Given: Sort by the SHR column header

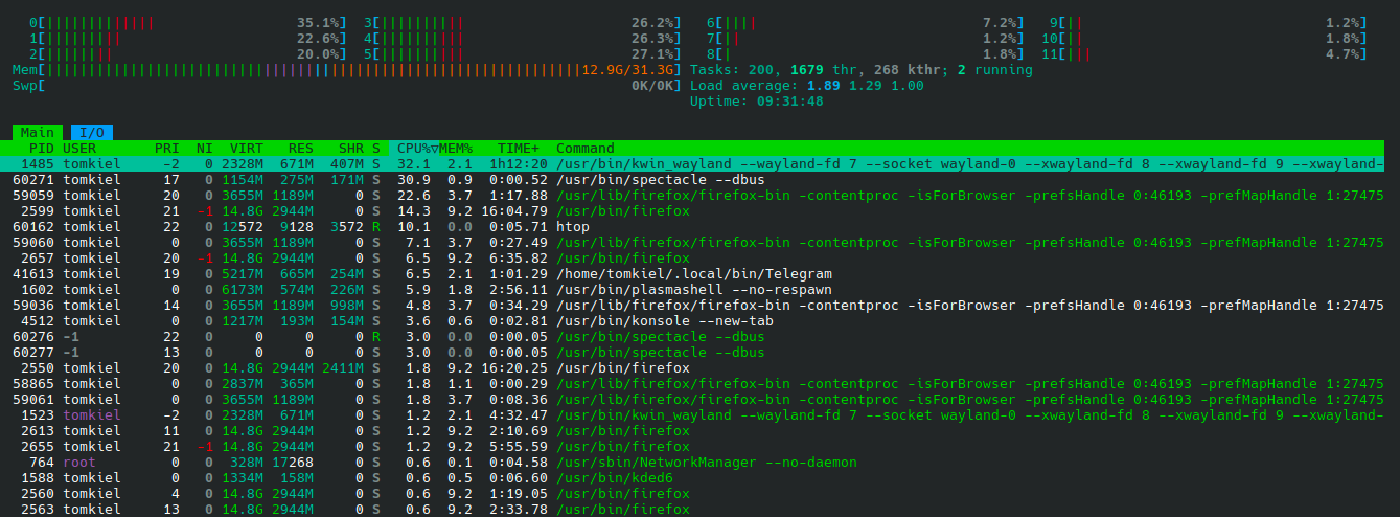Looking at the screenshot, I should tap(352, 148).
